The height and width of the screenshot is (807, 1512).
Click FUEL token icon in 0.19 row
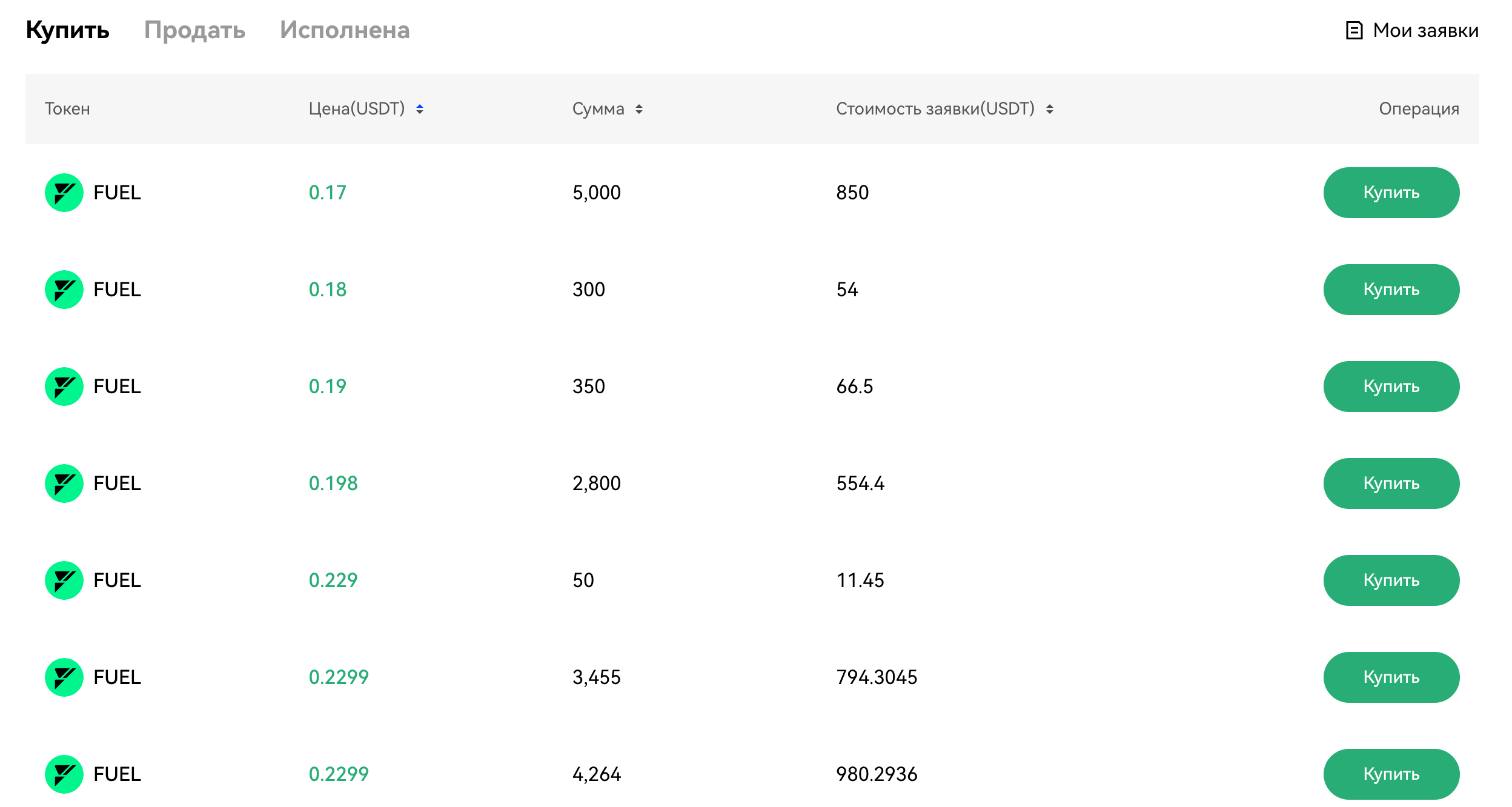(x=64, y=387)
